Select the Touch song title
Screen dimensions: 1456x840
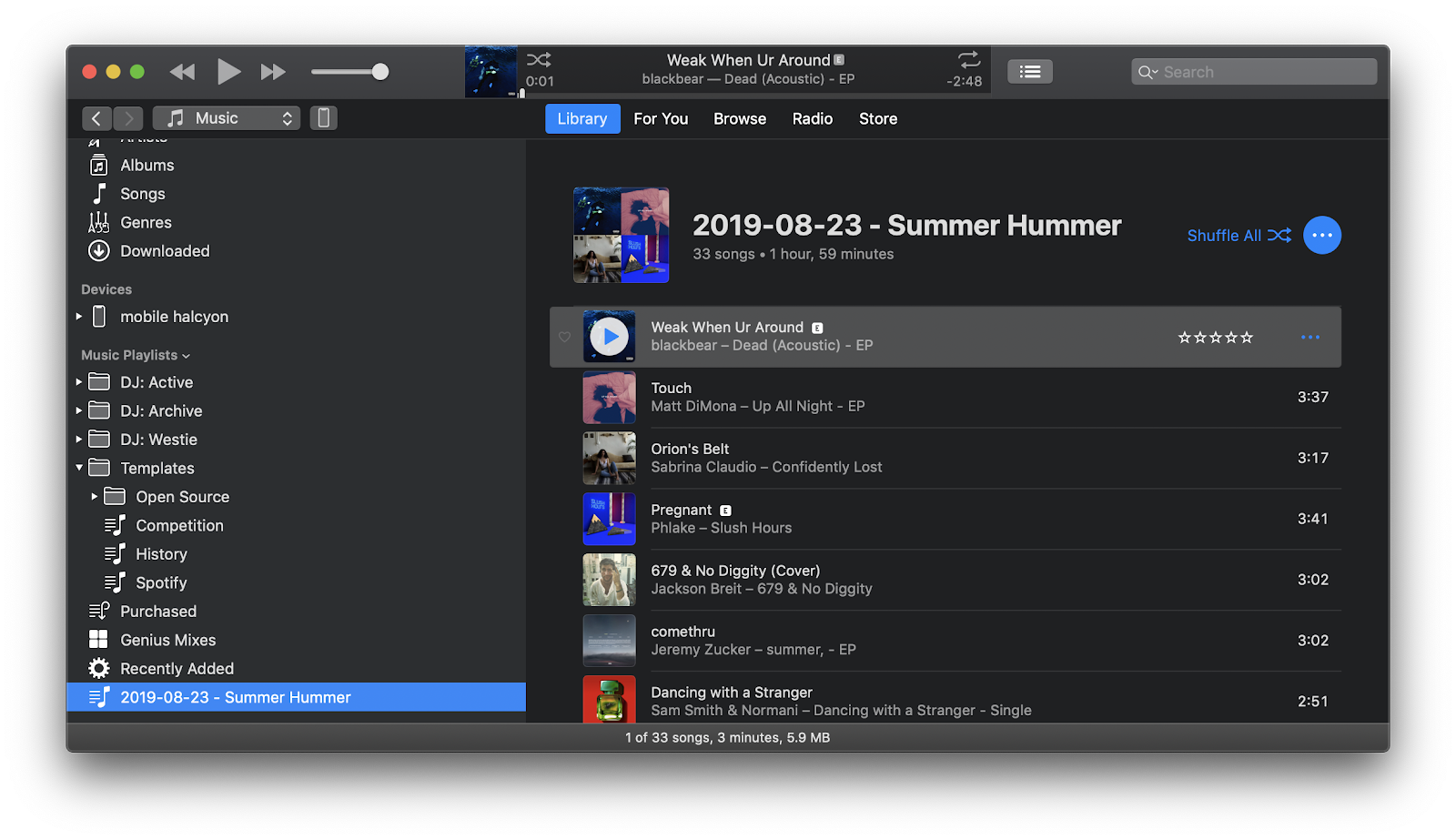(x=672, y=388)
